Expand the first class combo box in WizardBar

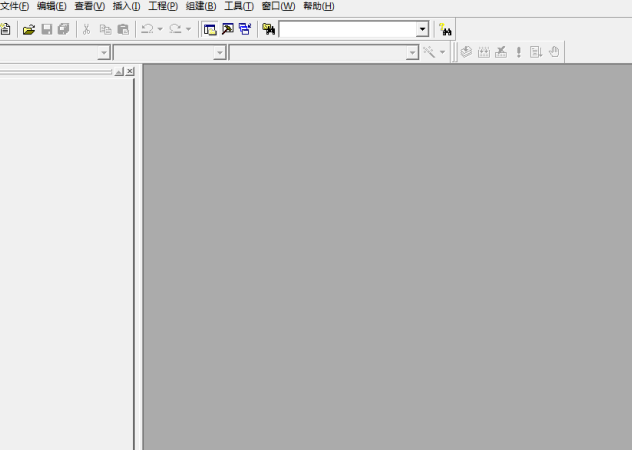[x=104, y=53]
